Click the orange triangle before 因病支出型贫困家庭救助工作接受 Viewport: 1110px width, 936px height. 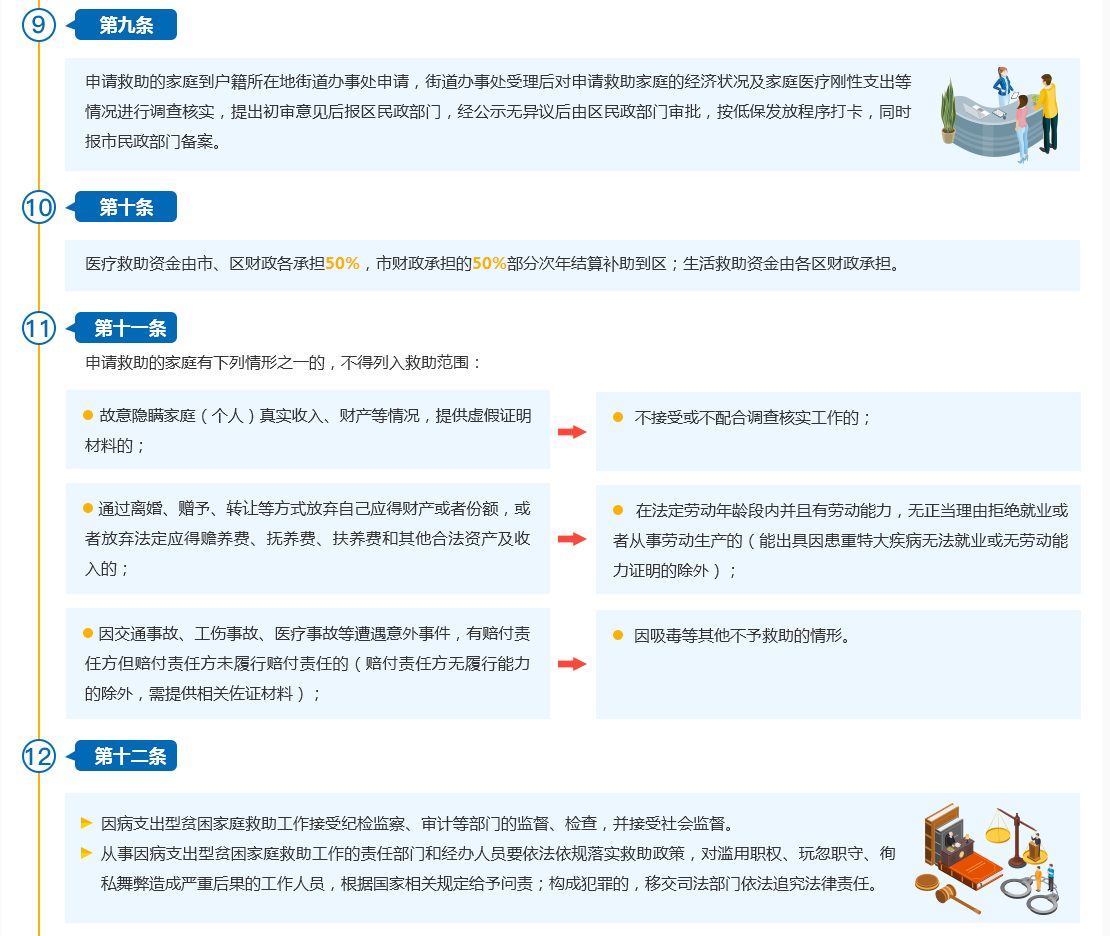click(86, 823)
